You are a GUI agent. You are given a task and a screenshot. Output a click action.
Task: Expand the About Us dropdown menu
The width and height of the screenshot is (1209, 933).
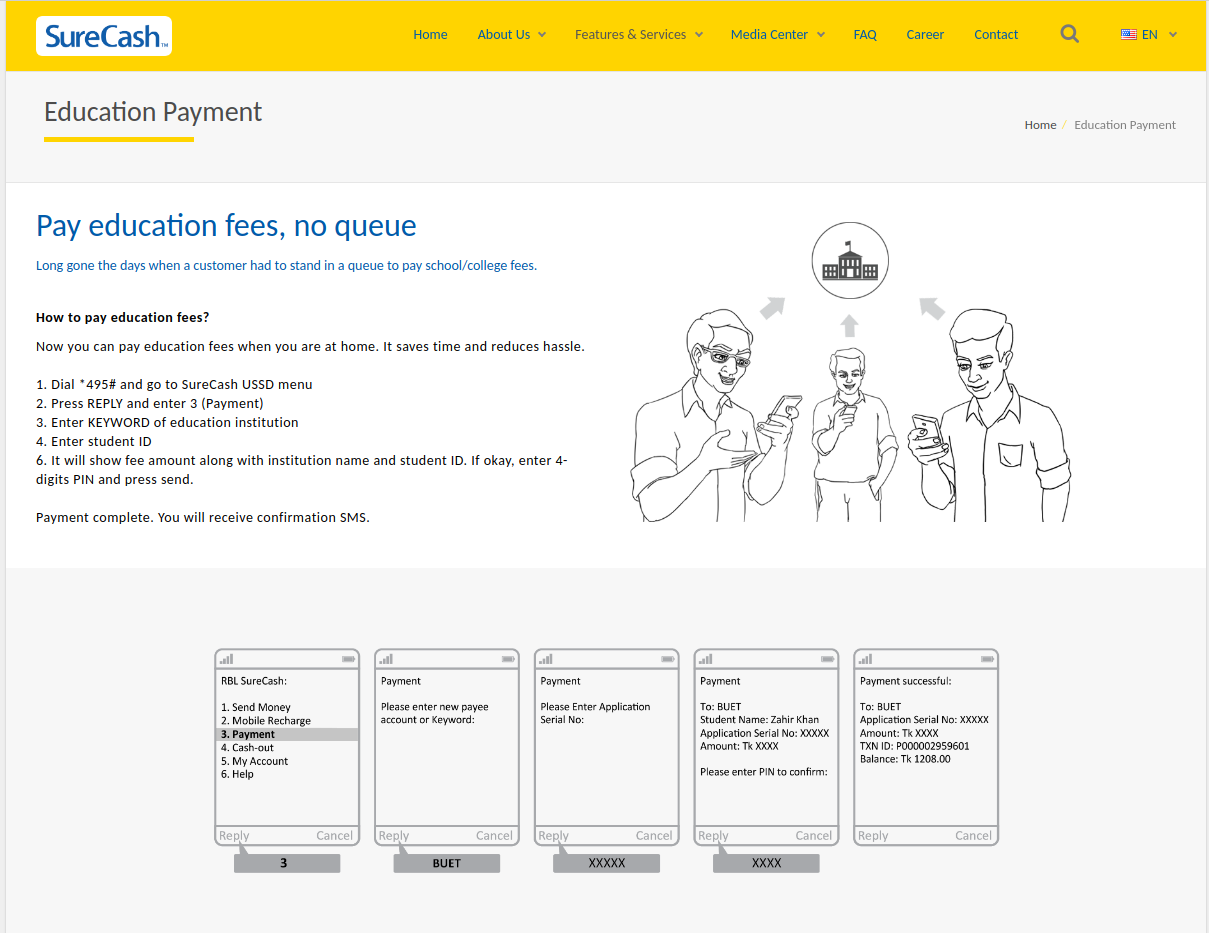pyautogui.click(x=511, y=34)
